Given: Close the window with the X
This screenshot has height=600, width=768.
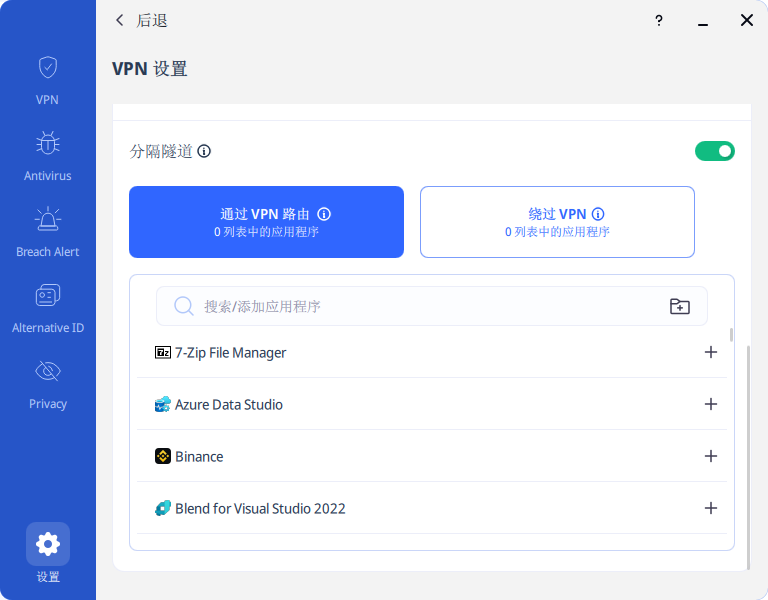Looking at the screenshot, I should click(746, 20).
